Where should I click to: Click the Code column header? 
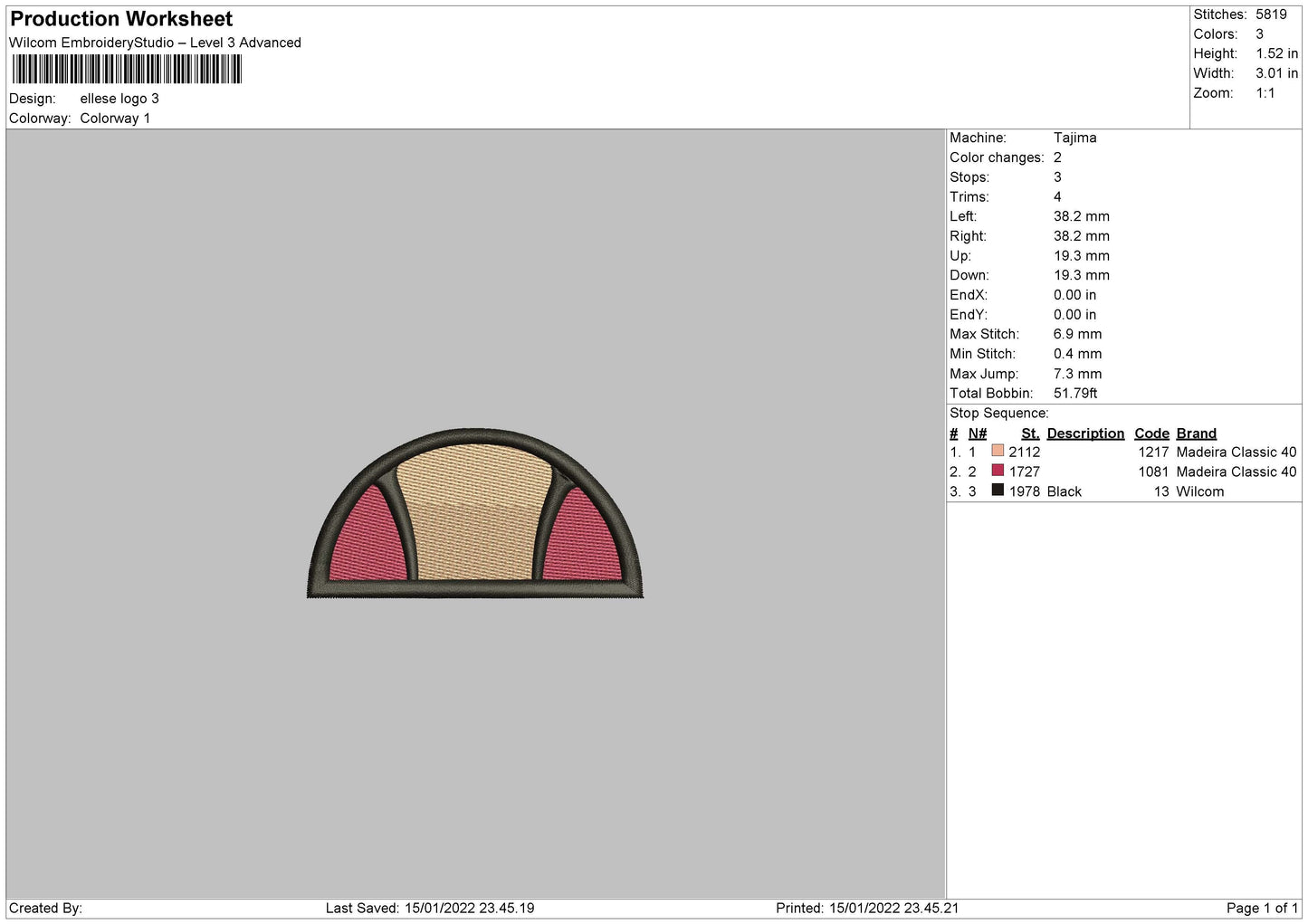pos(1150,433)
